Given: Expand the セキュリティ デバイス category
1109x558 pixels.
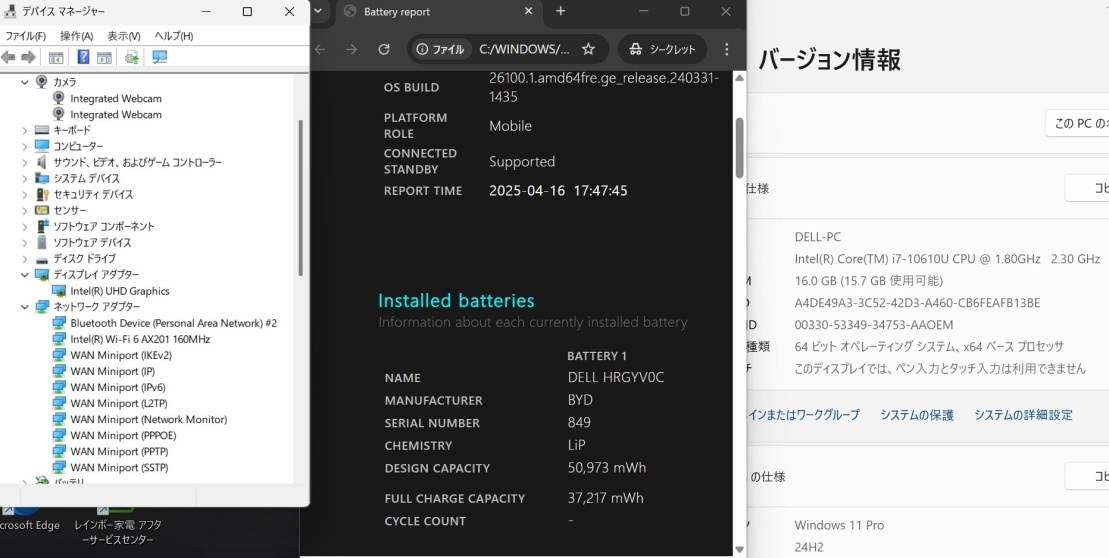Looking at the screenshot, I should click(x=25, y=194).
